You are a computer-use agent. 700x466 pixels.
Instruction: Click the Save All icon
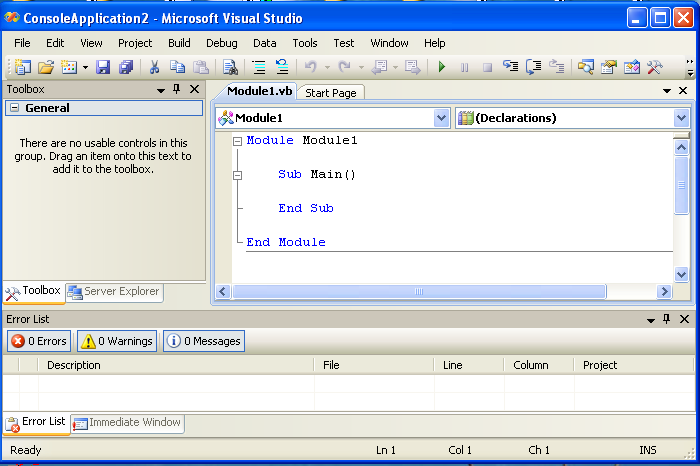[126, 67]
